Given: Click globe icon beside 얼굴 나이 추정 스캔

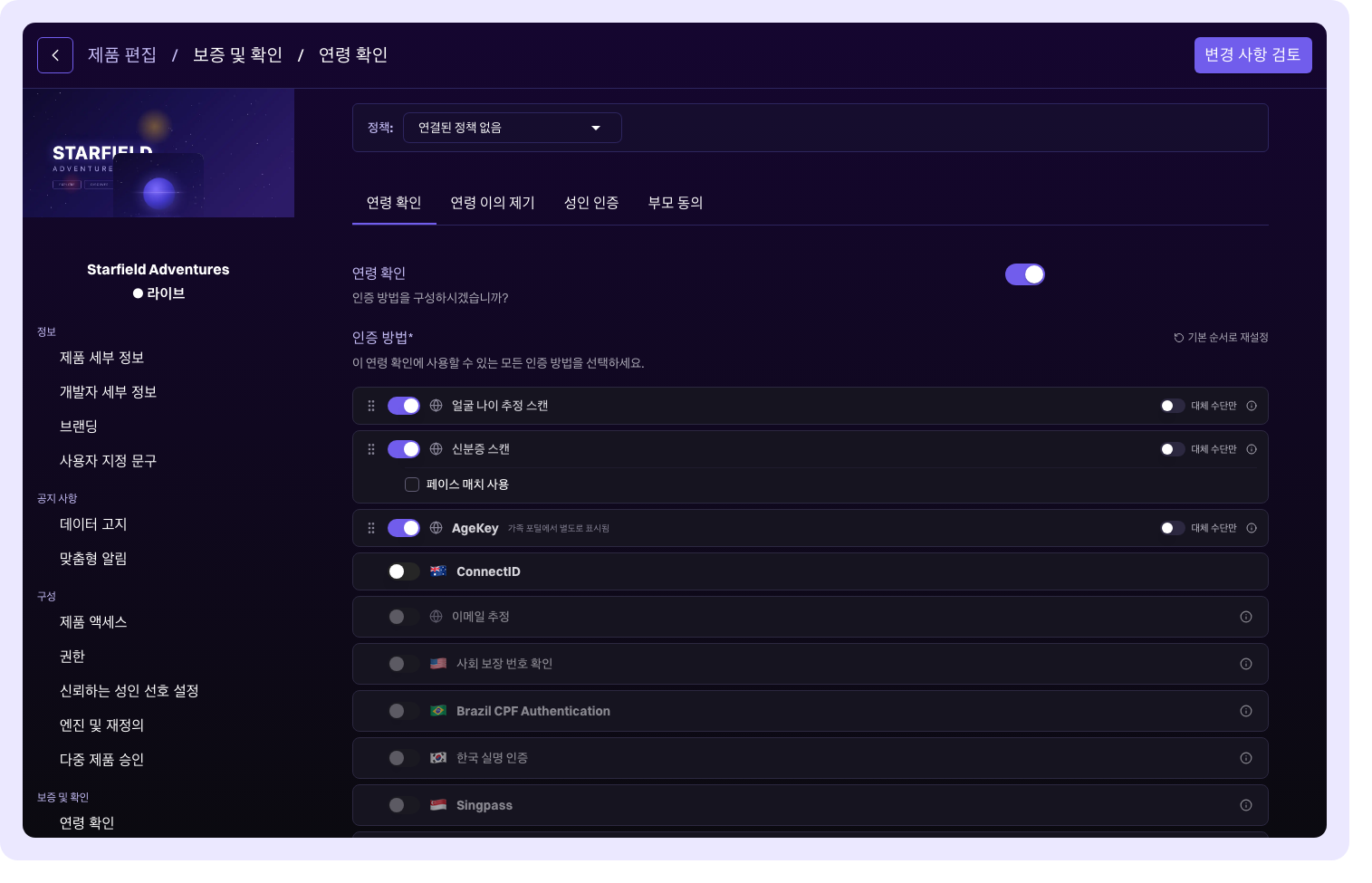Looking at the screenshot, I should 436,406.
